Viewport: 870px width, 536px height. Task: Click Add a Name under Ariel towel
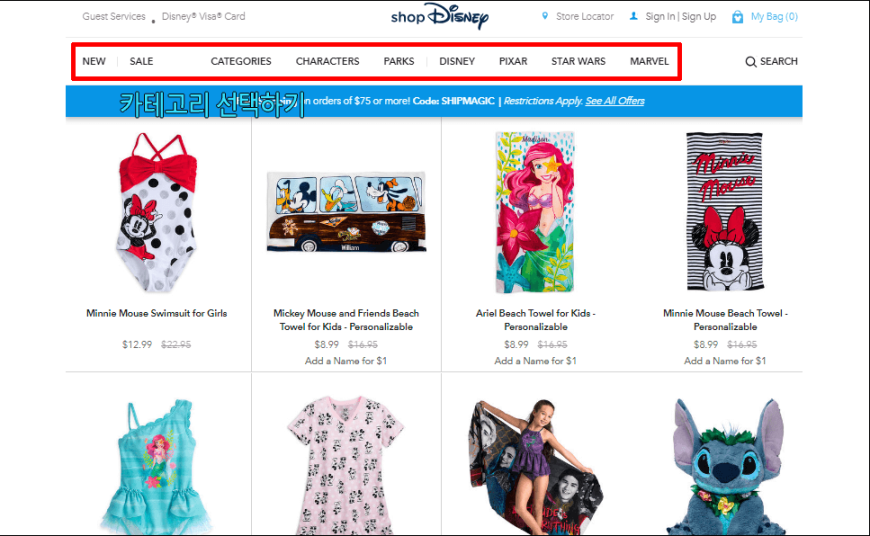pos(535,361)
